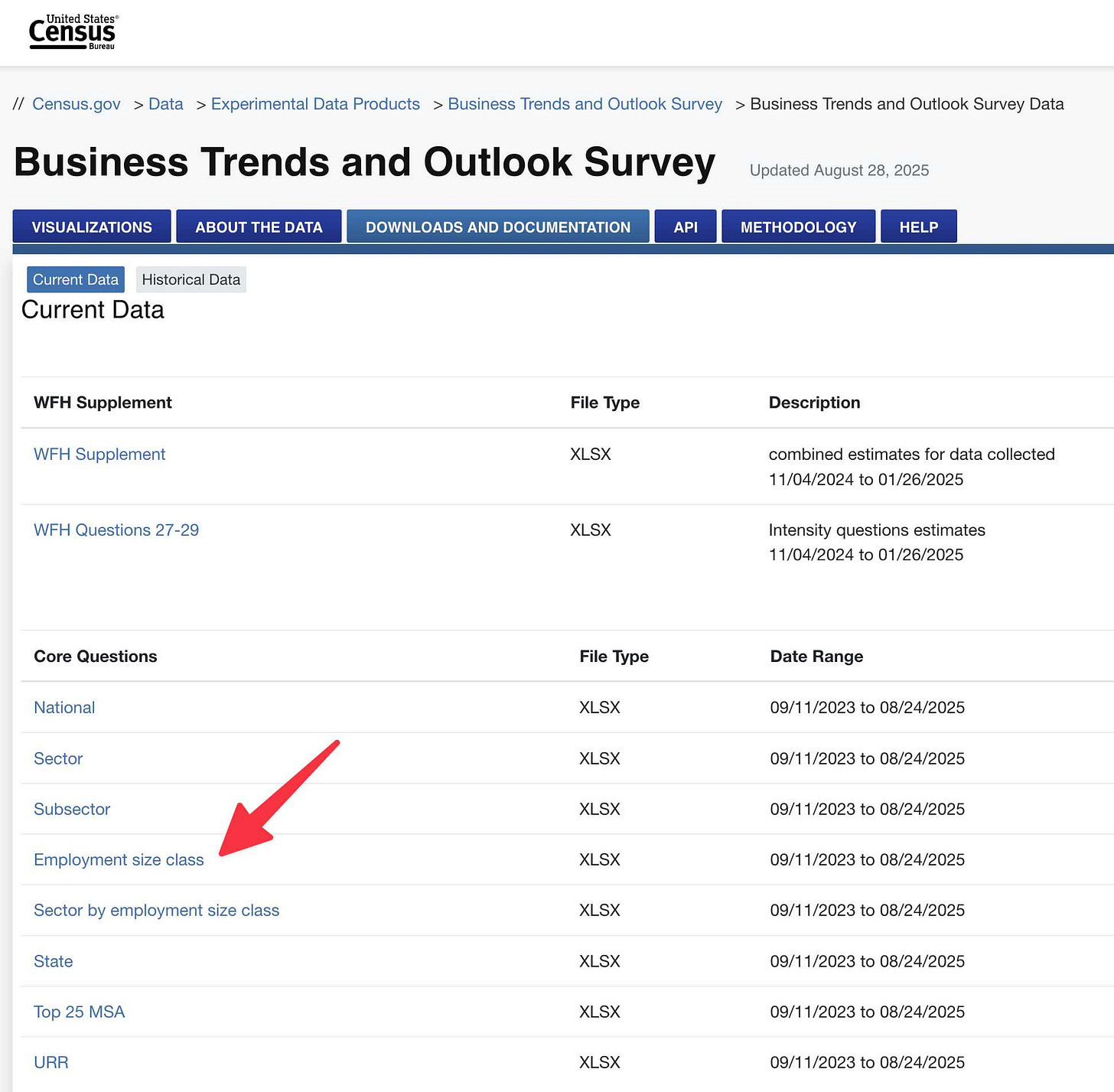
Task: Open the Methodology section
Action: pyautogui.click(x=798, y=227)
